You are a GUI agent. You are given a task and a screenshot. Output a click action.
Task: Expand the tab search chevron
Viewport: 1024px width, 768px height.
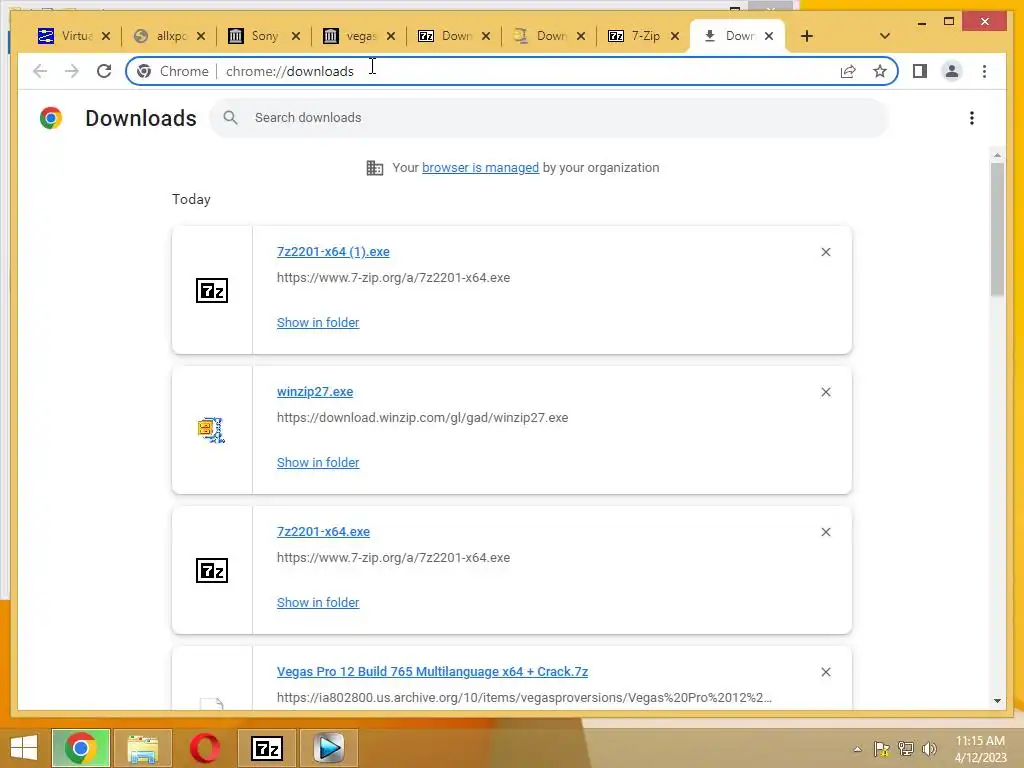pyautogui.click(x=884, y=36)
